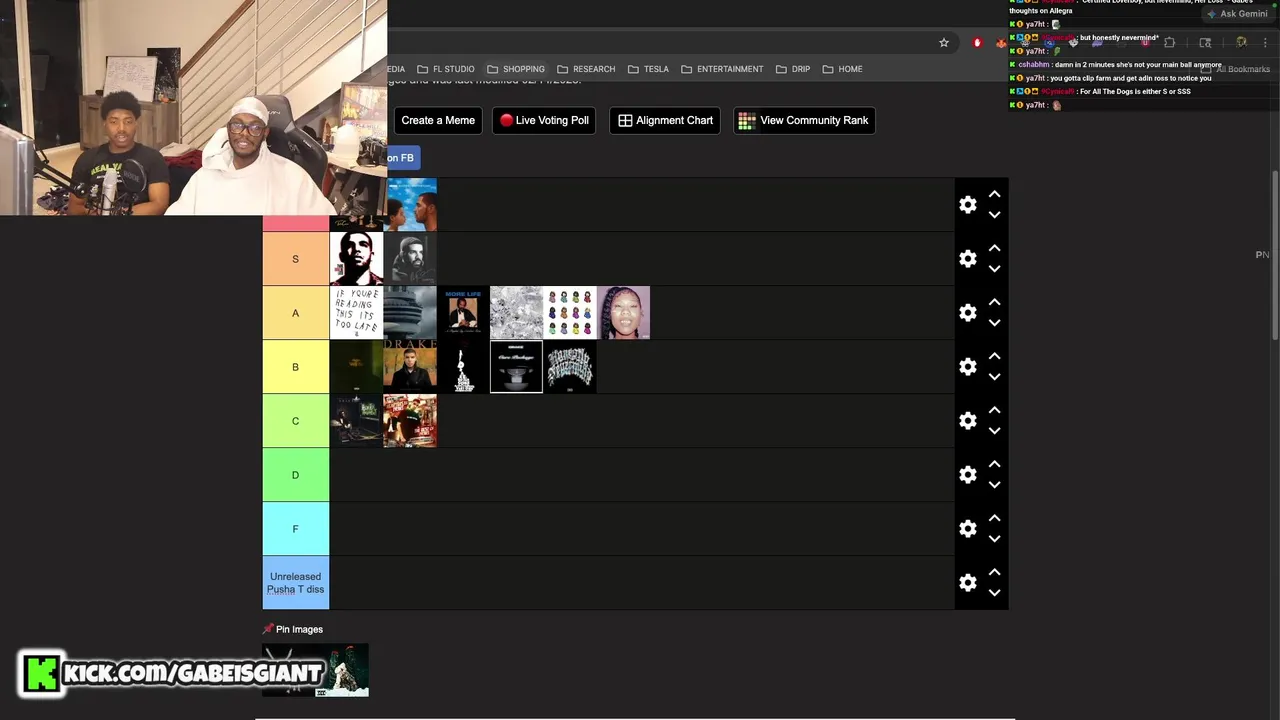Open settings gear for the F tier row

968,529
